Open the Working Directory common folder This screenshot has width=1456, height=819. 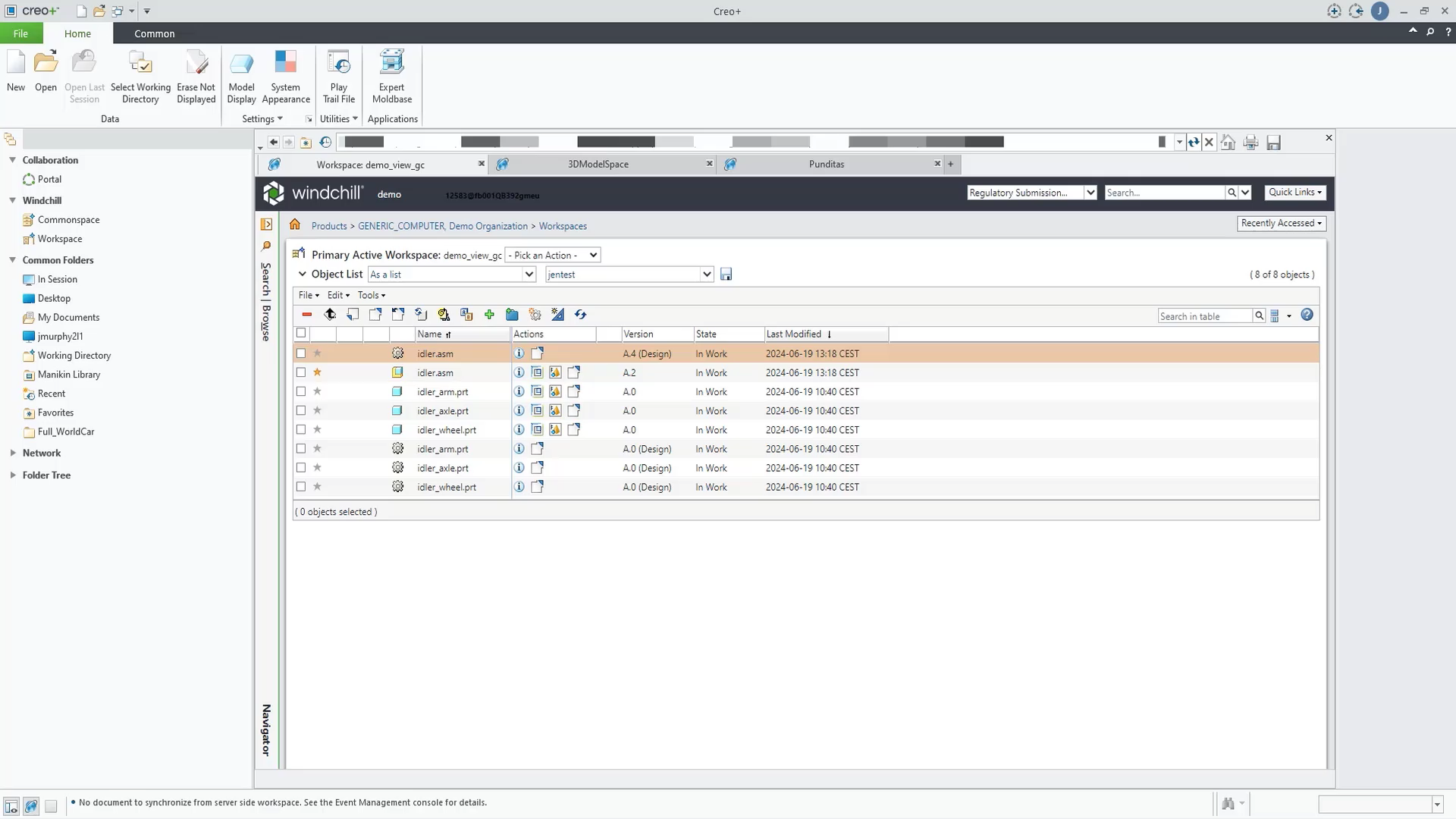click(74, 356)
